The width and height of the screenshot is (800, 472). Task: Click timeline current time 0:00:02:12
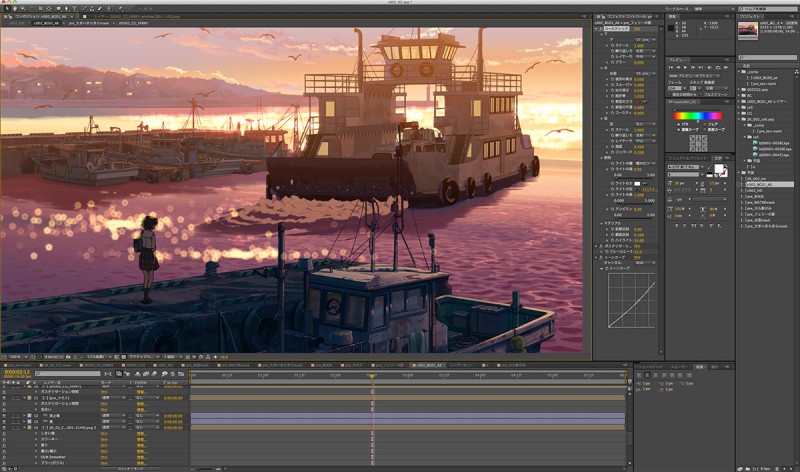pos(17,372)
